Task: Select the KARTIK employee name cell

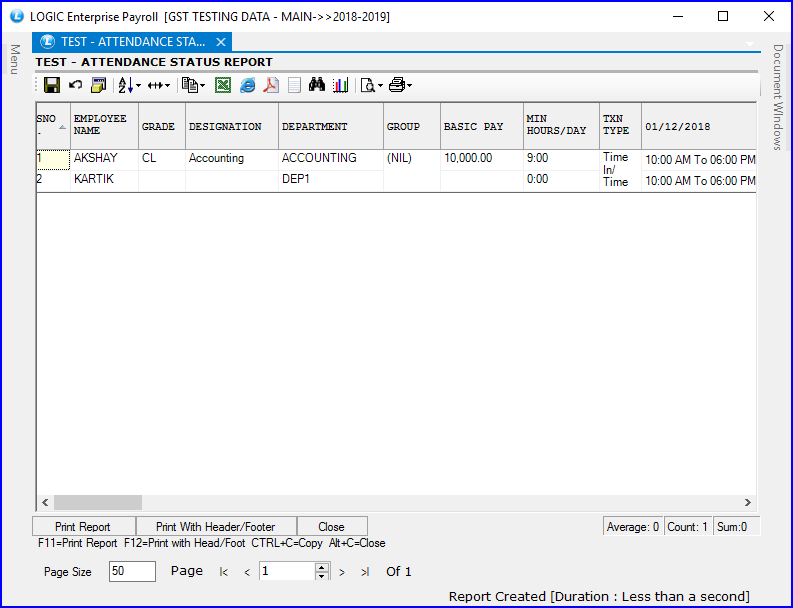Action: click(104, 181)
